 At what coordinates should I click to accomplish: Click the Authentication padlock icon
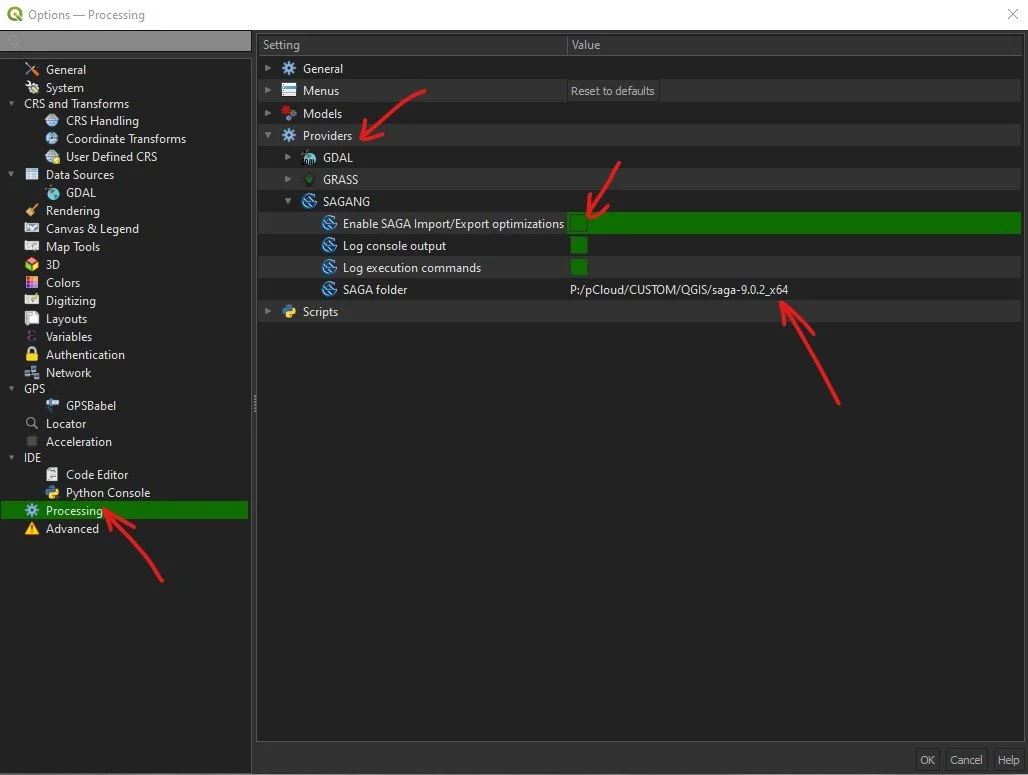(x=31, y=354)
